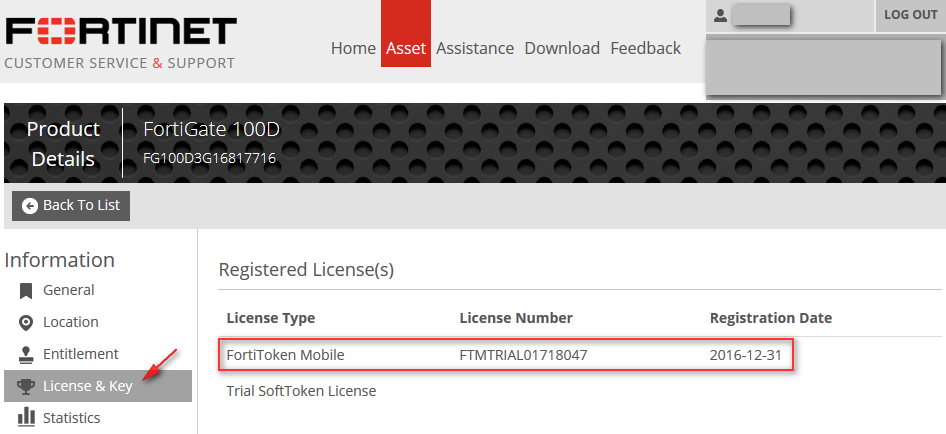The height and width of the screenshot is (434, 946).
Task: Click the FortiToken Mobile license type cell
Action: coord(285,356)
